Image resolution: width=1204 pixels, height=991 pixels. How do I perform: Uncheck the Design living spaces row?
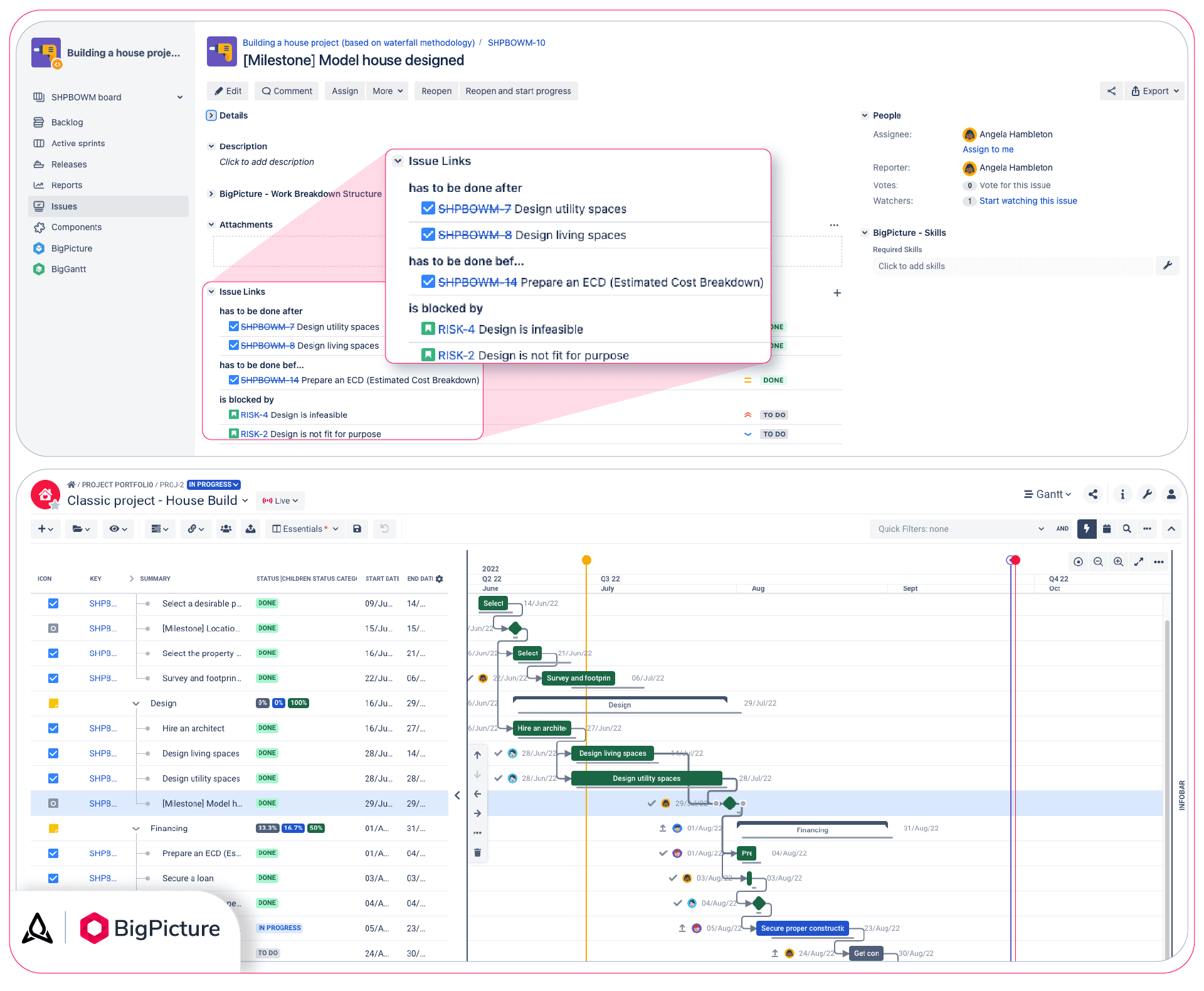[x=53, y=753]
